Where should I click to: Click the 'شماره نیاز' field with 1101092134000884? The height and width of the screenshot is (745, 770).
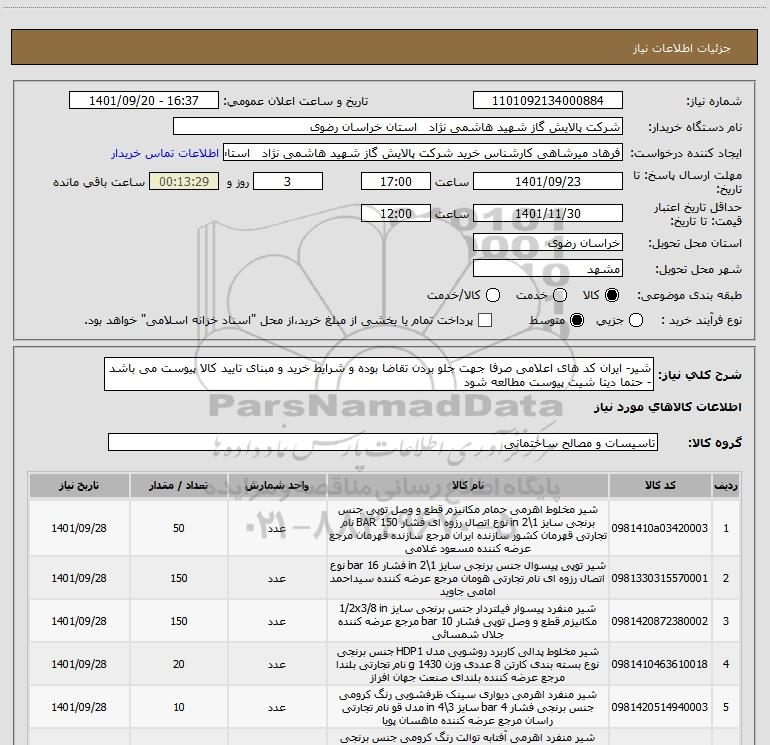547,101
